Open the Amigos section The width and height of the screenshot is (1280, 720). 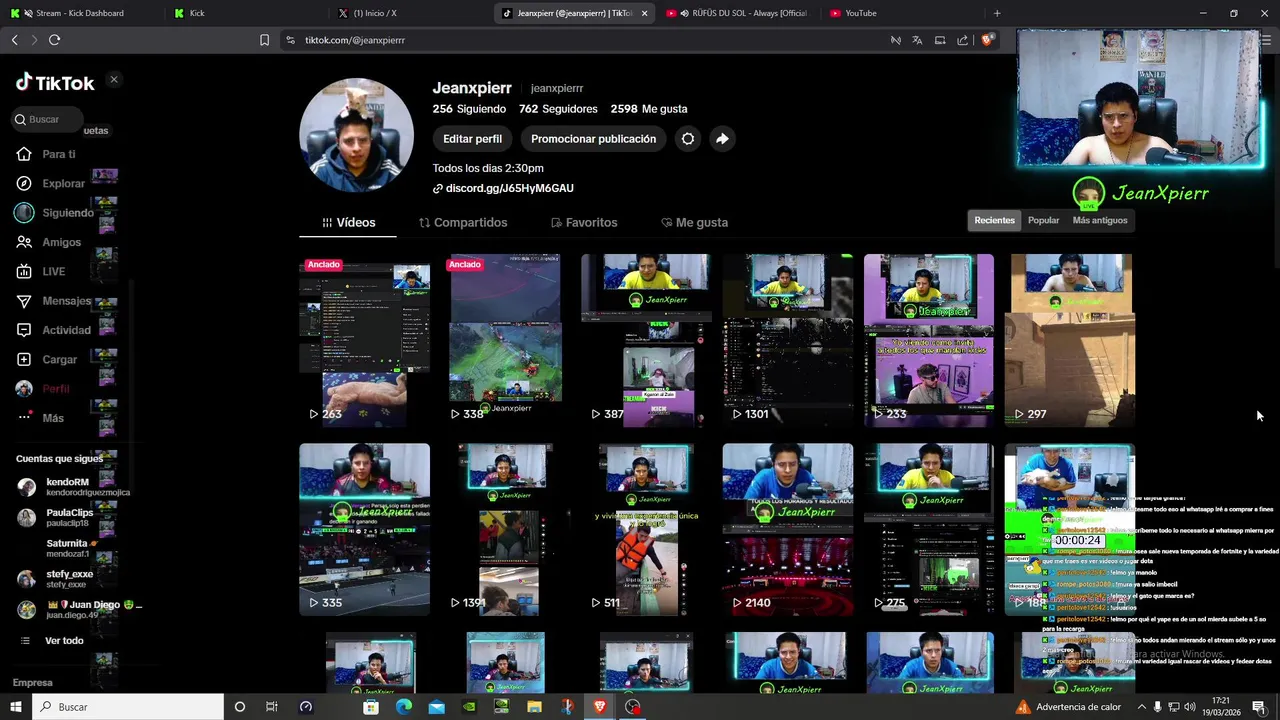click(61, 242)
